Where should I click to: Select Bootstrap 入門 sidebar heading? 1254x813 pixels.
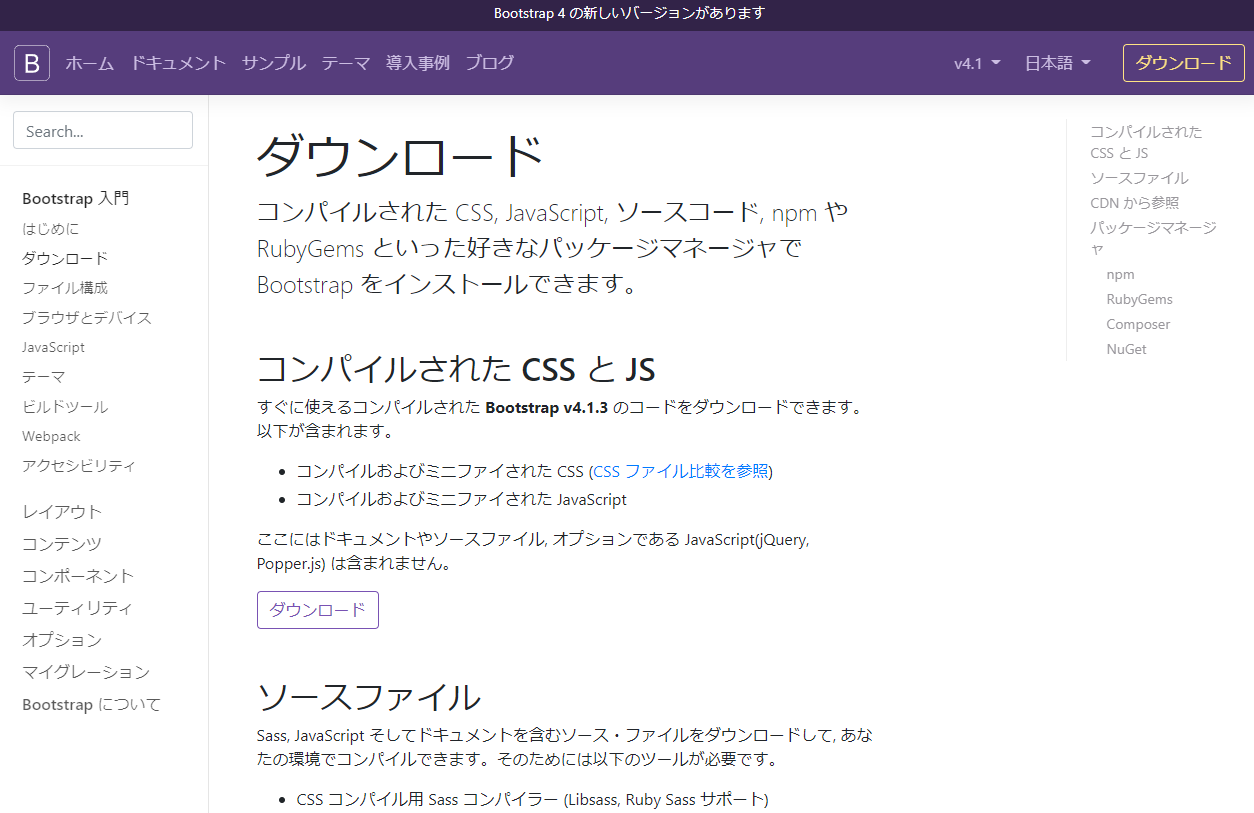click(x=76, y=198)
